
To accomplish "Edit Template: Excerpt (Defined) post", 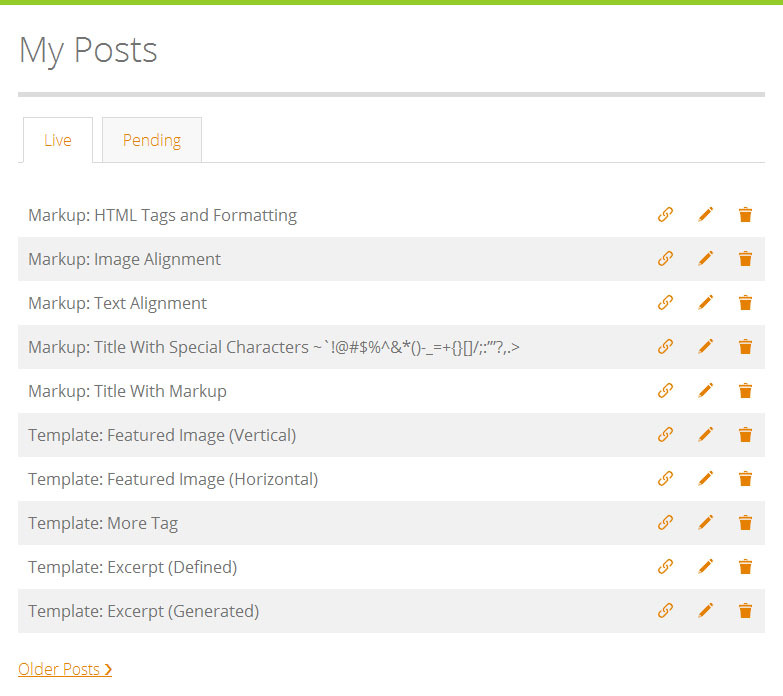I will [x=706, y=566].
